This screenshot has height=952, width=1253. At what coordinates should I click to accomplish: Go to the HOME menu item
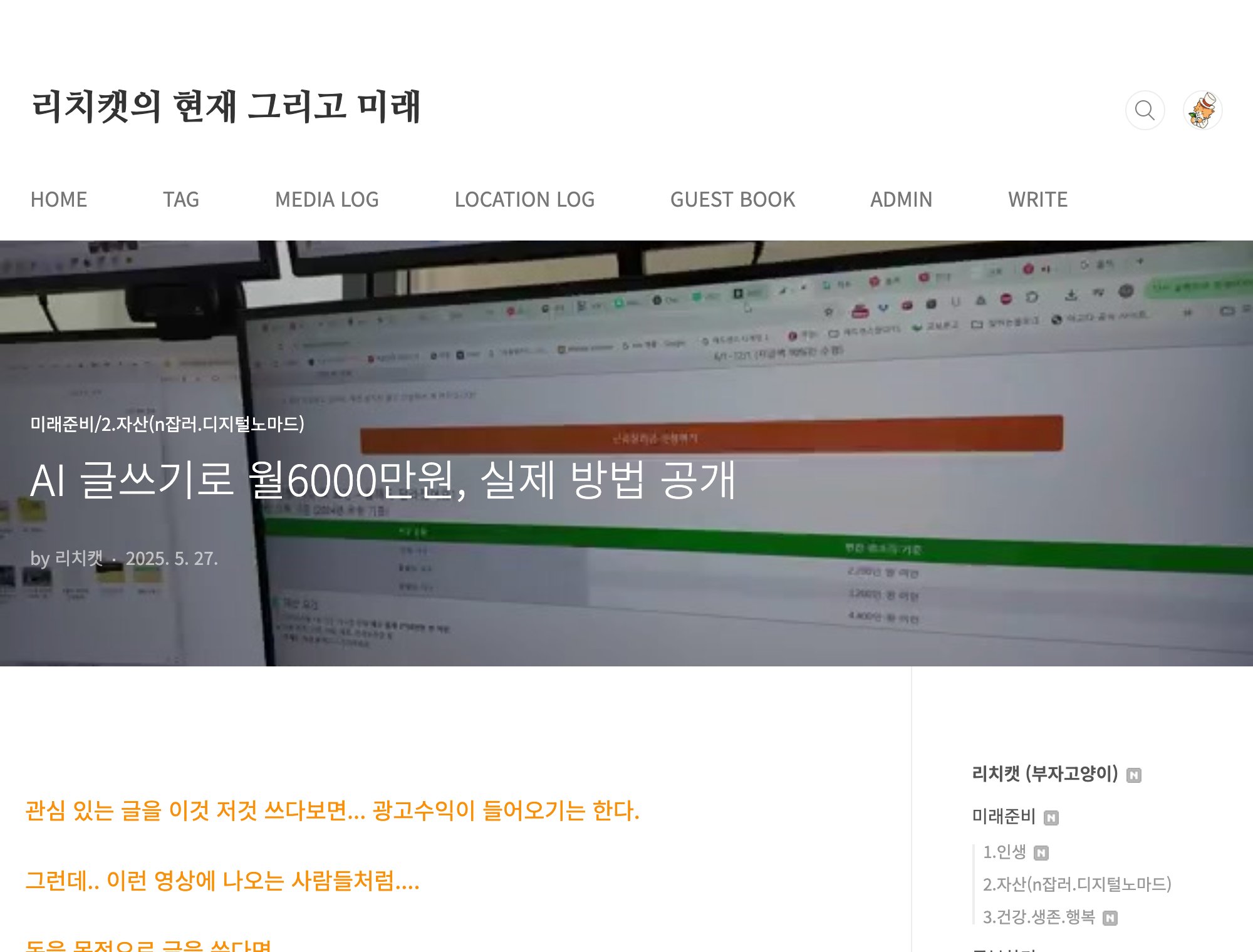pyautogui.click(x=59, y=199)
